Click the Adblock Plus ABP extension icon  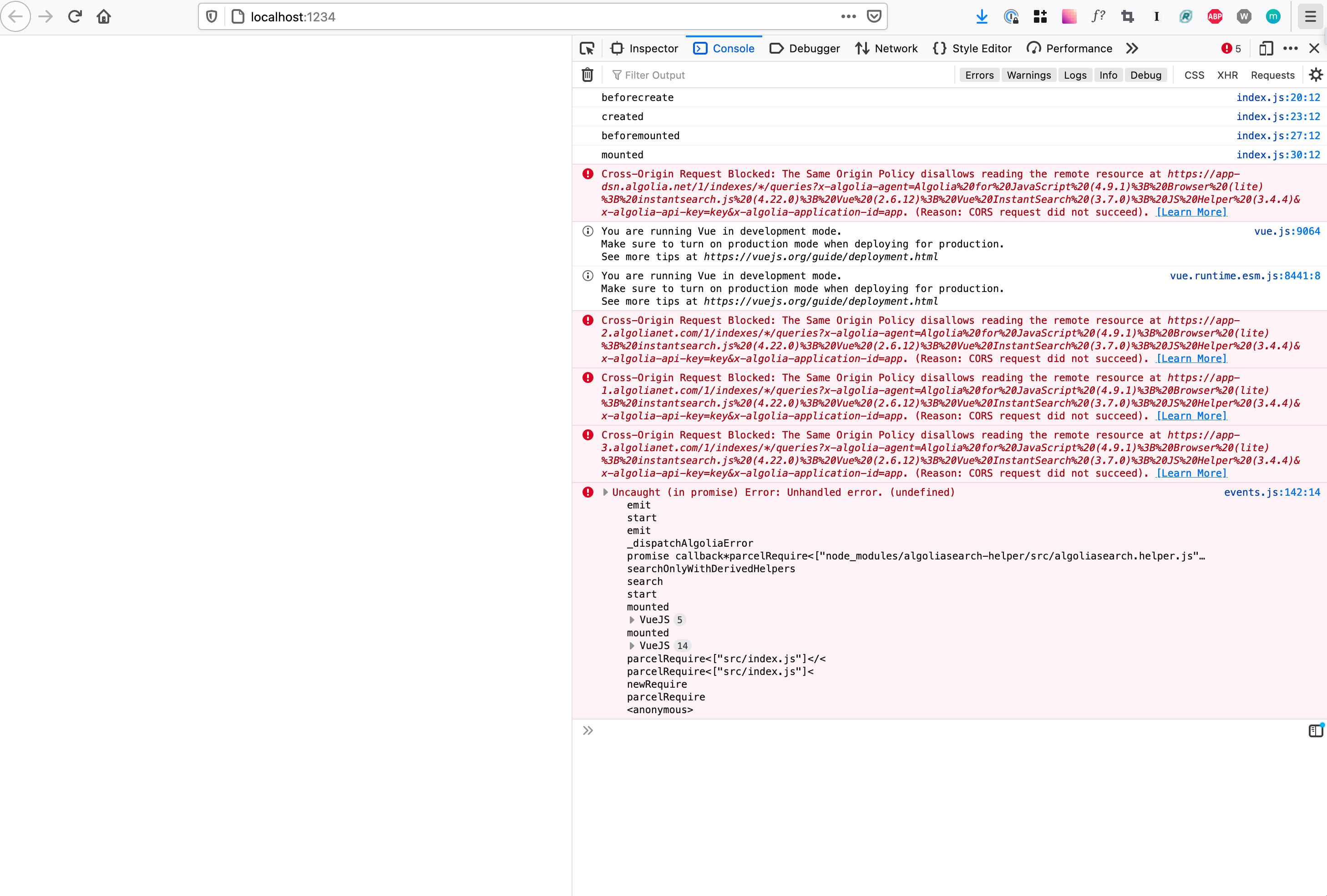[x=1215, y=16]
